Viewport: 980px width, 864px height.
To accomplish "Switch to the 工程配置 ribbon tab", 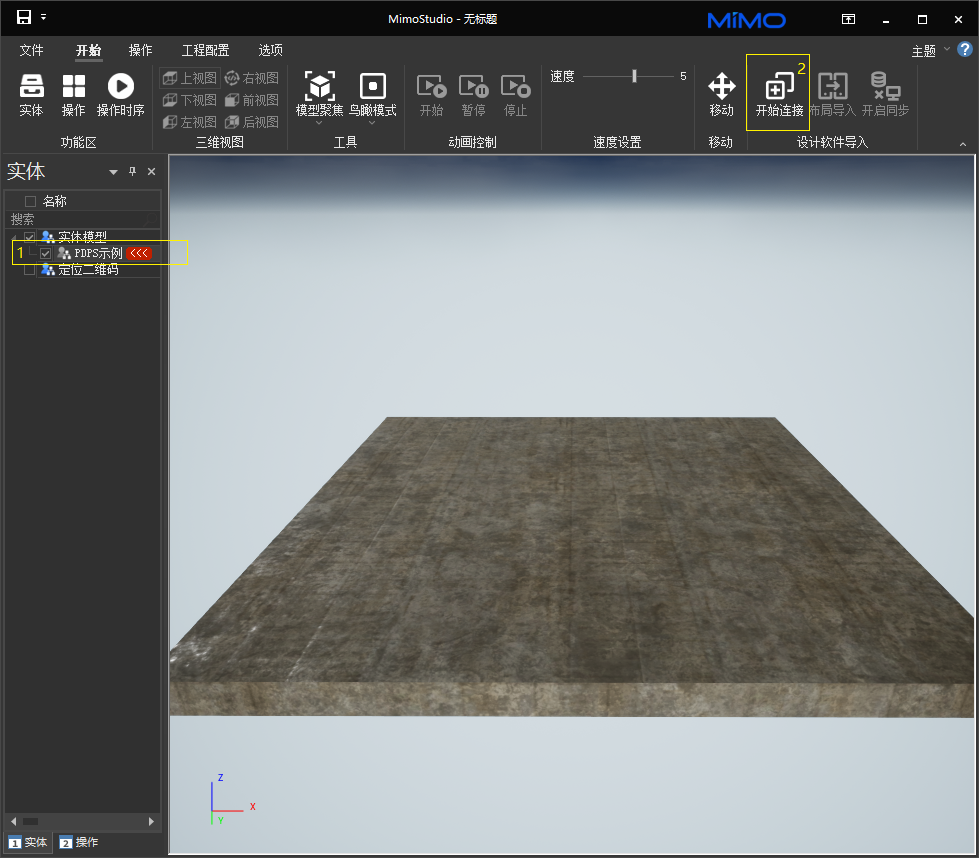I will [x=205, y=50].
